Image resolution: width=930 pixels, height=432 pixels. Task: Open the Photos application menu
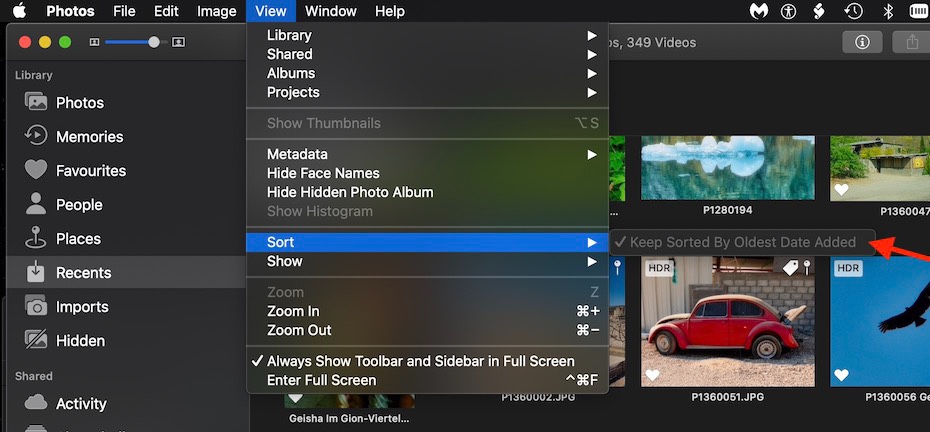point(68,11)
